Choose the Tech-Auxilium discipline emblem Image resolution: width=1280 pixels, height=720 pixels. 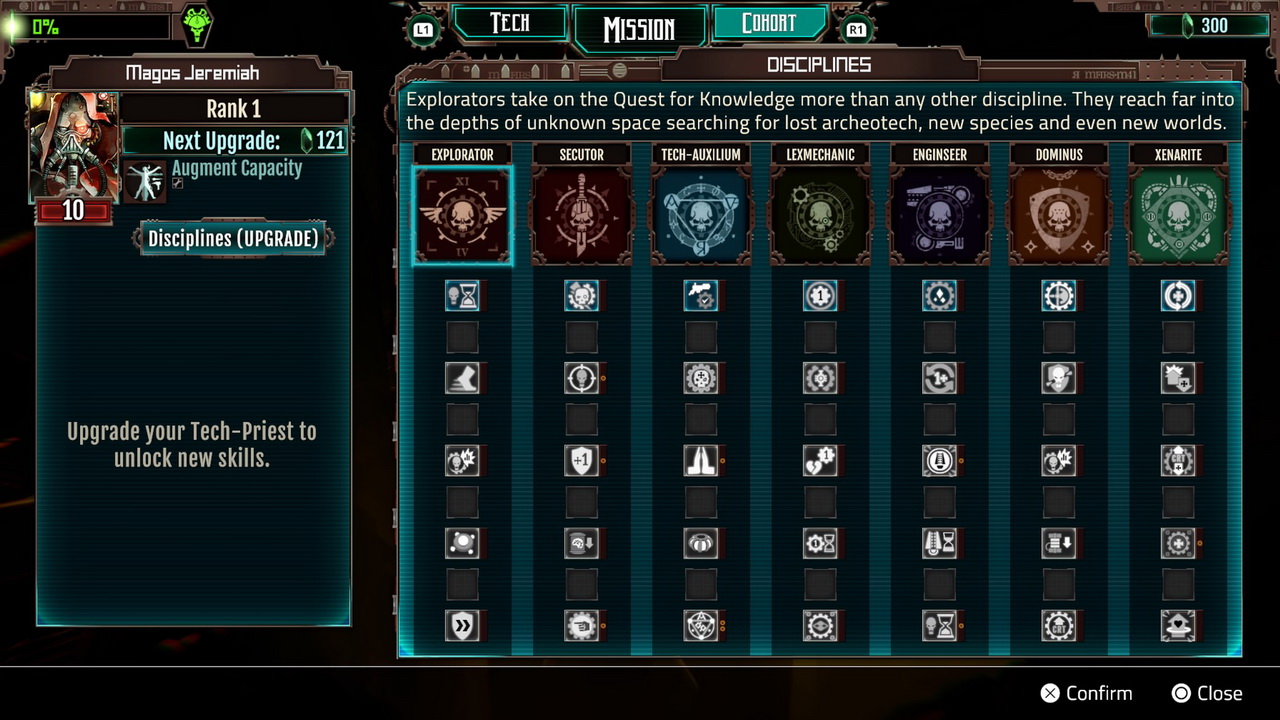(x=700, y=216)
